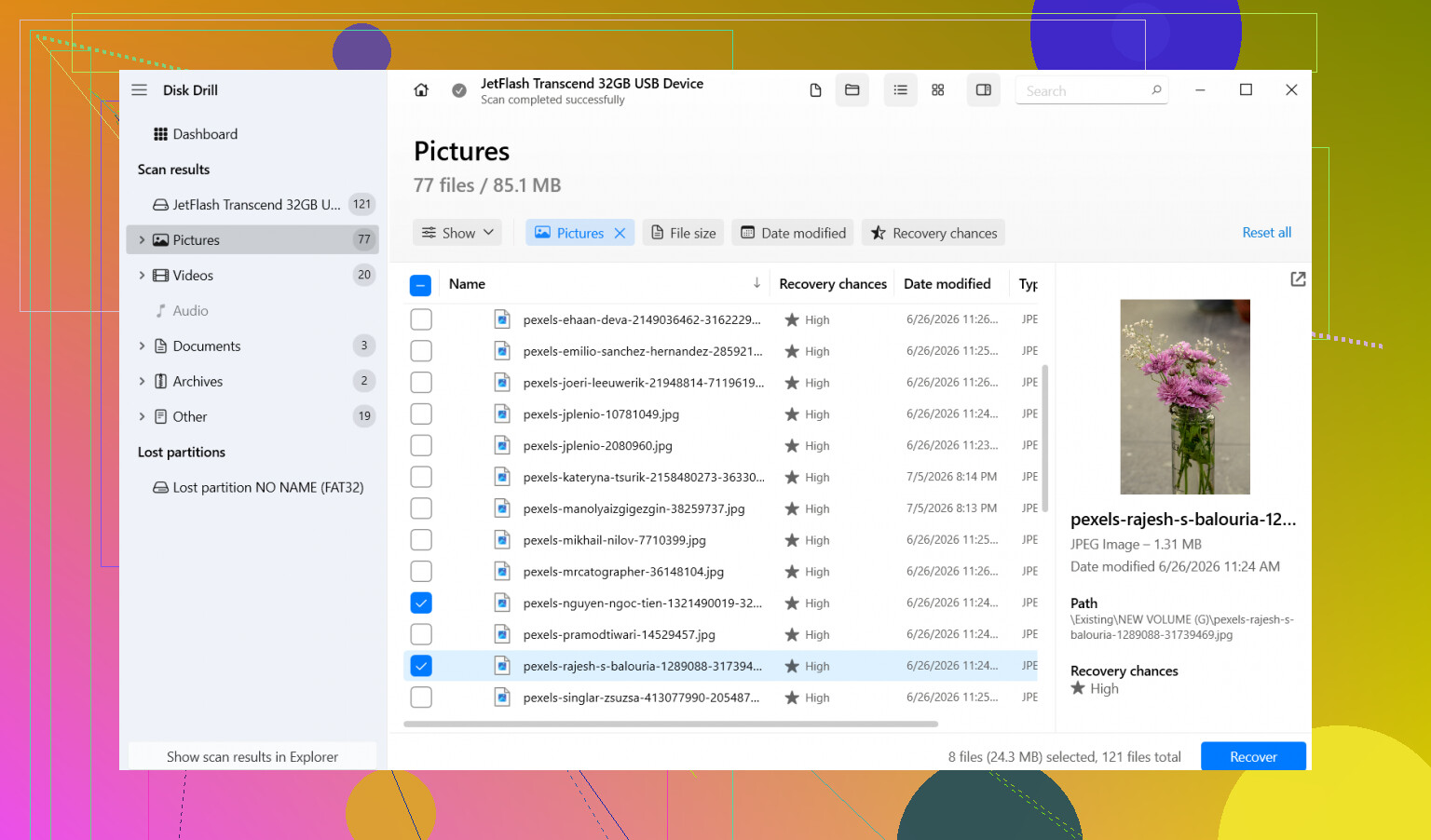Open the Show dropdown filter
The height and width of the screenshot is (840, 1431).
click(457, 233)
